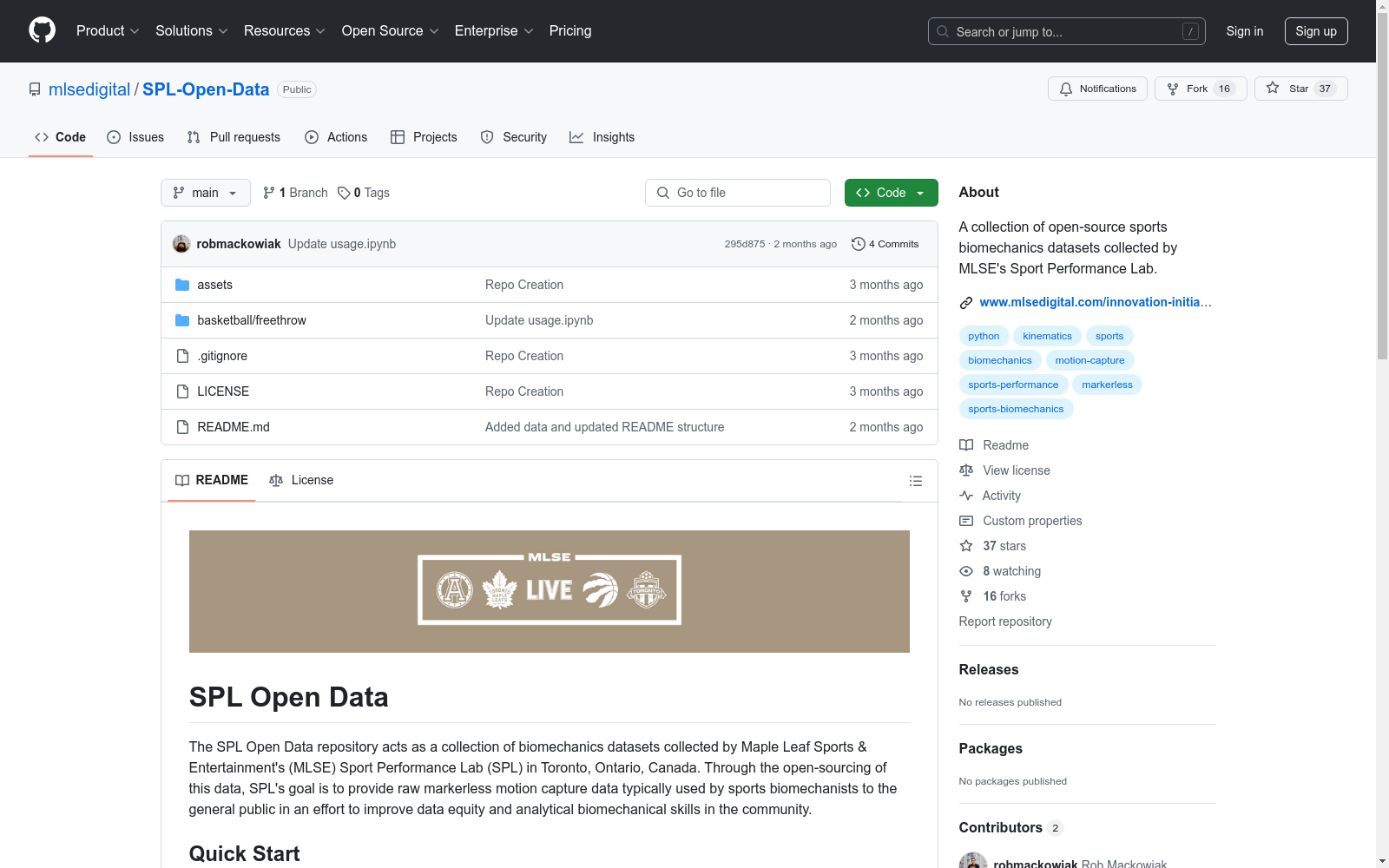Click the LICENSE file icon
The height and width of the screenshot is (868, 1389).
point(182,391)
